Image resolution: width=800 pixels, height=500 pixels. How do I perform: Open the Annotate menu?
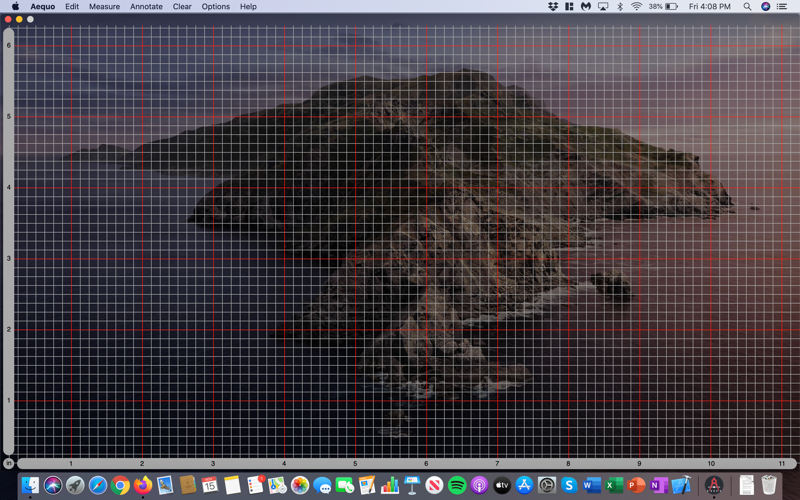(x=146, y=6)
